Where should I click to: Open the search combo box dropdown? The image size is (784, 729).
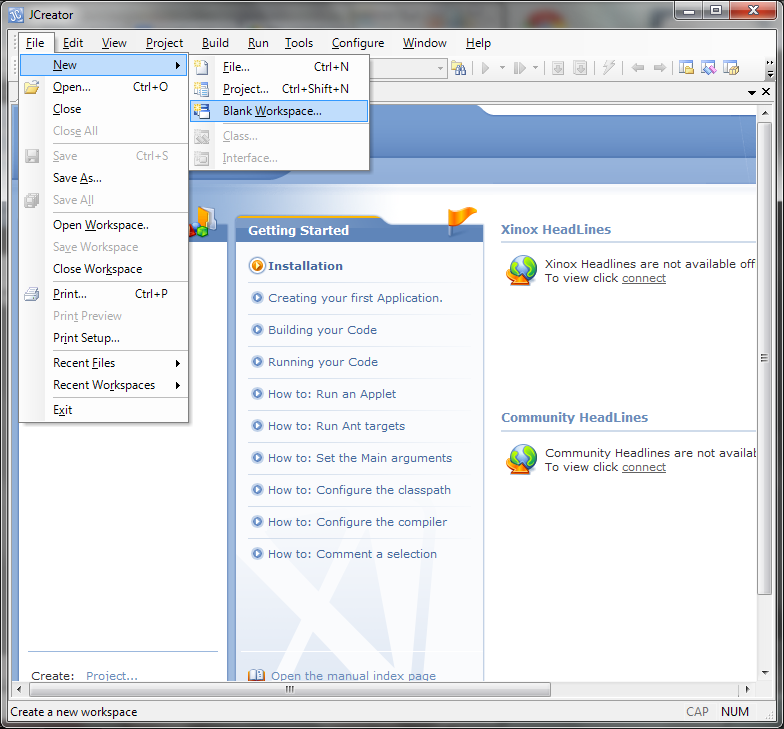click(x=440, y=68)
